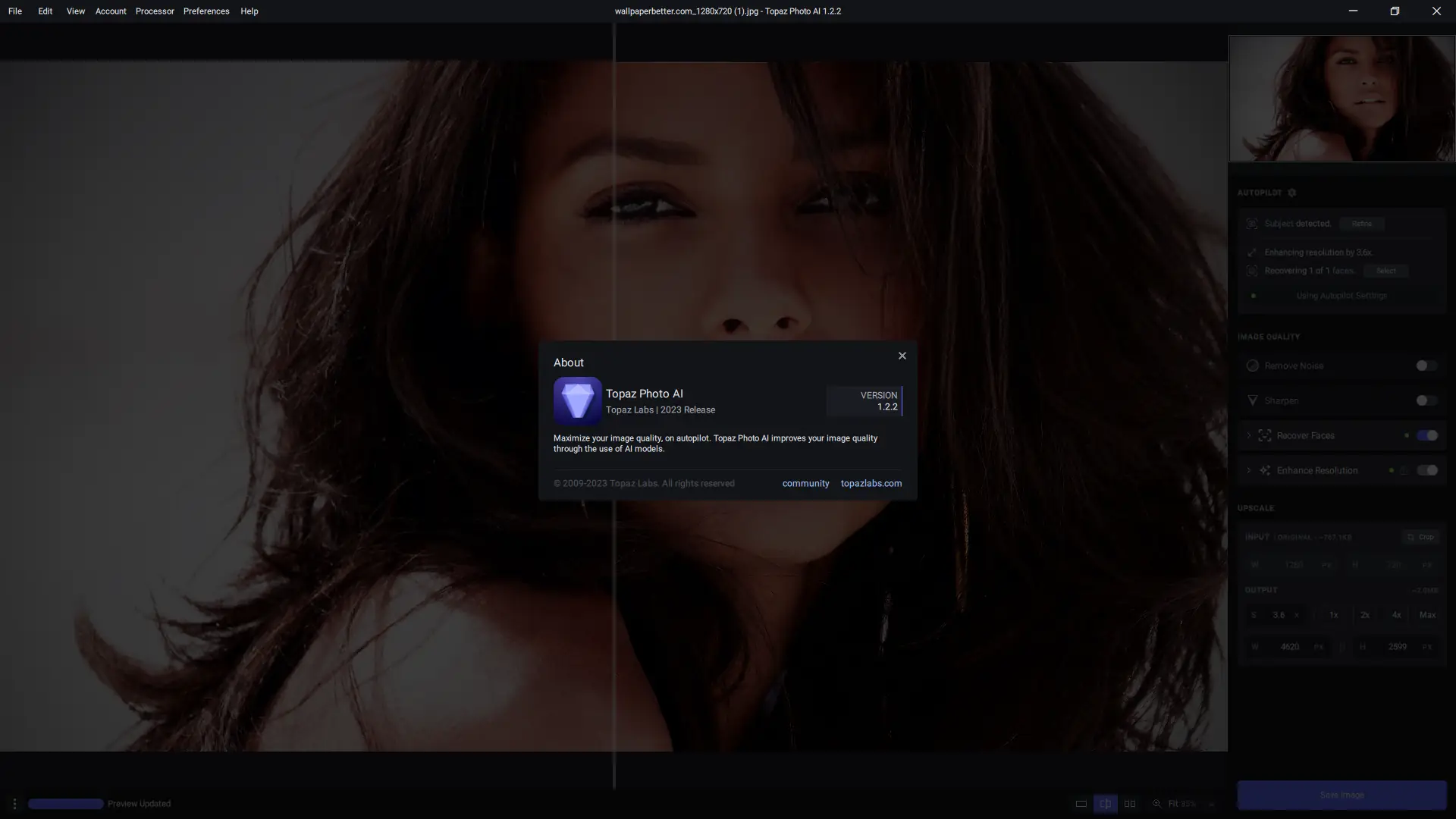Expand the Recover Faces section
The height and width of the screenshot is (819, 1456).
click(1249, 435)
